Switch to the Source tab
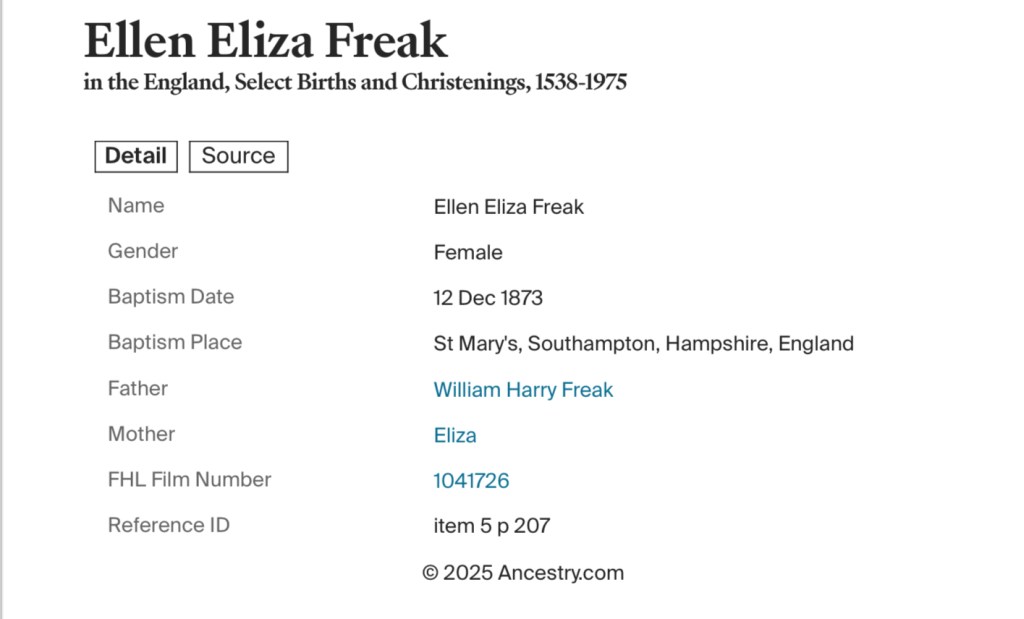The height and width of the screenshot is (619, 1024). (238, 156)
